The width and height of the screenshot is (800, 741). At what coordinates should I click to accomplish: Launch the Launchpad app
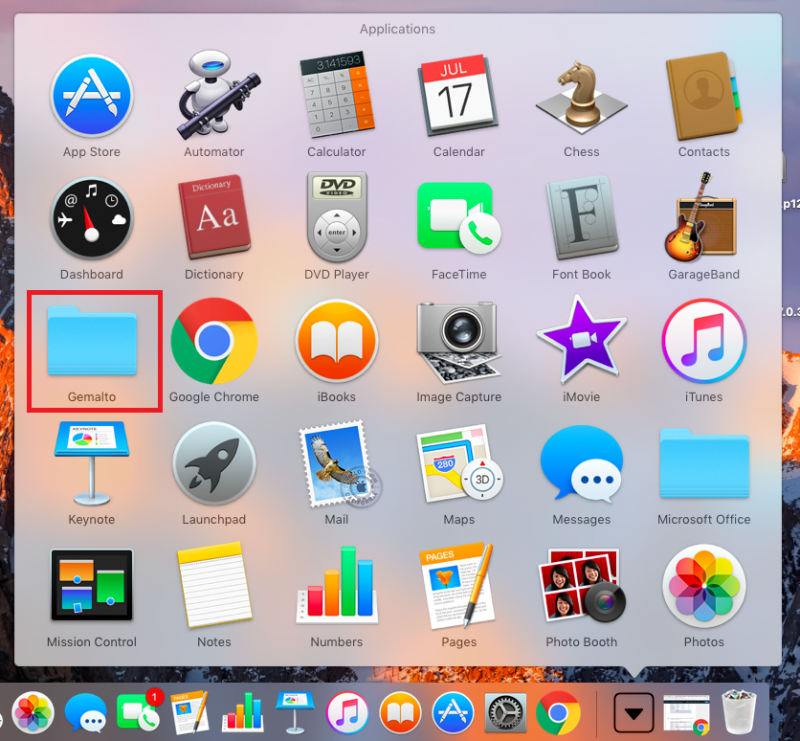coord(214,463)
